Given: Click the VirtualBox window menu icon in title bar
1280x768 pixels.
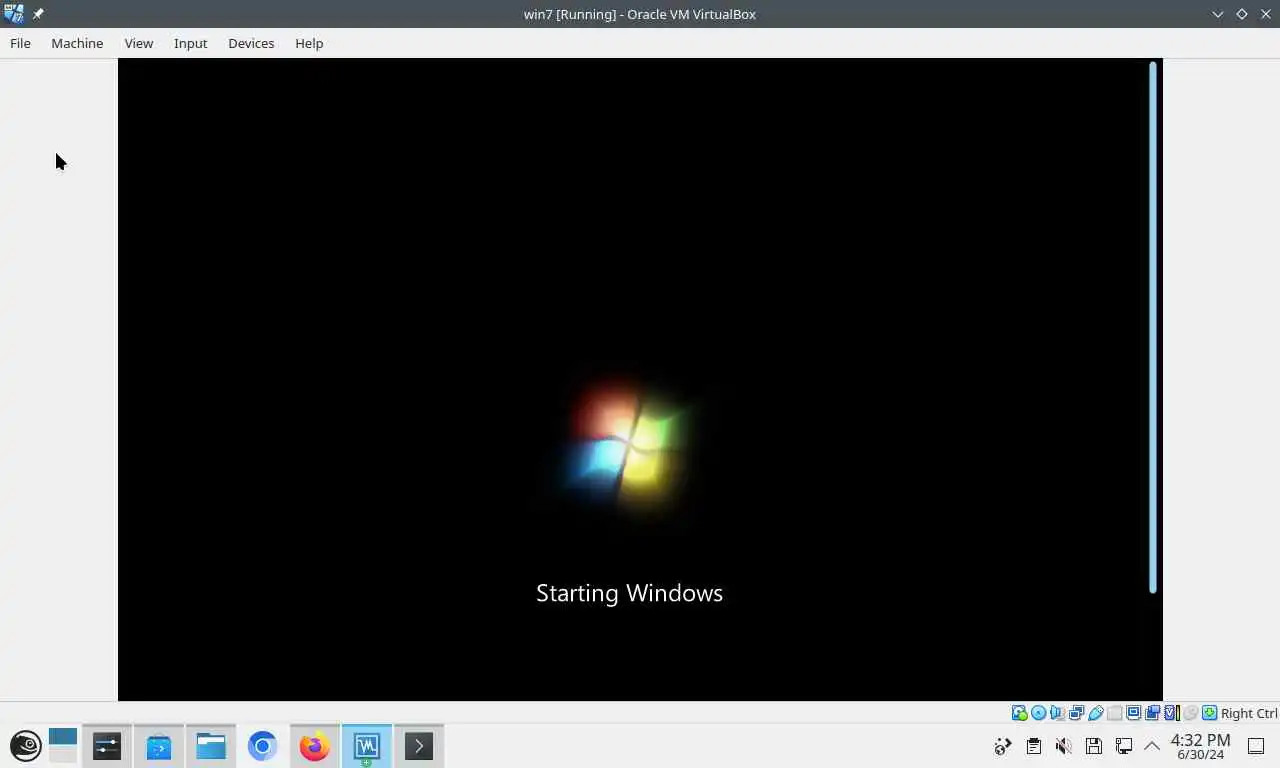Looking at the screenshot, I should coord(14,14).
